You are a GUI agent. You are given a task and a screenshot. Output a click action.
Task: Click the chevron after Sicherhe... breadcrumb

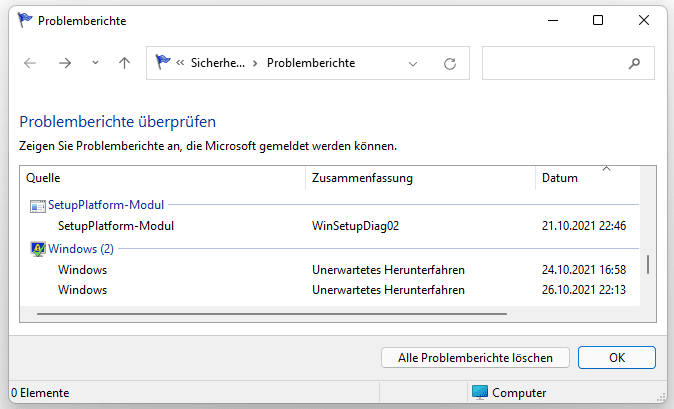(255, 64)
